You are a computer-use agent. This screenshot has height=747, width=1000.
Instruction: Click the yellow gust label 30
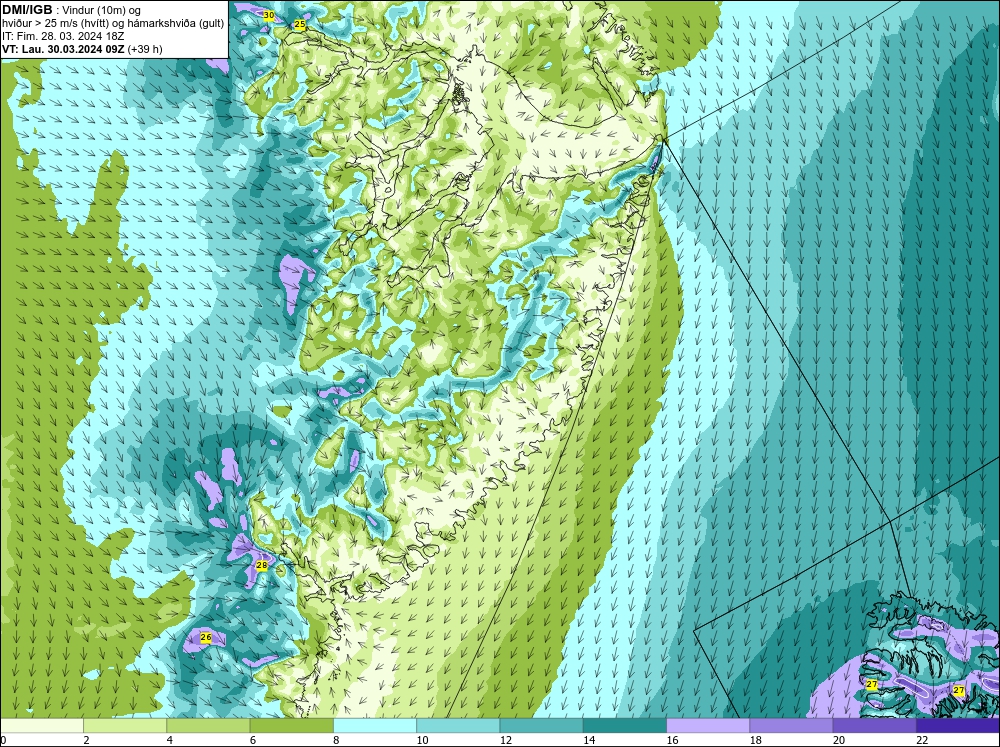(268, 15)
